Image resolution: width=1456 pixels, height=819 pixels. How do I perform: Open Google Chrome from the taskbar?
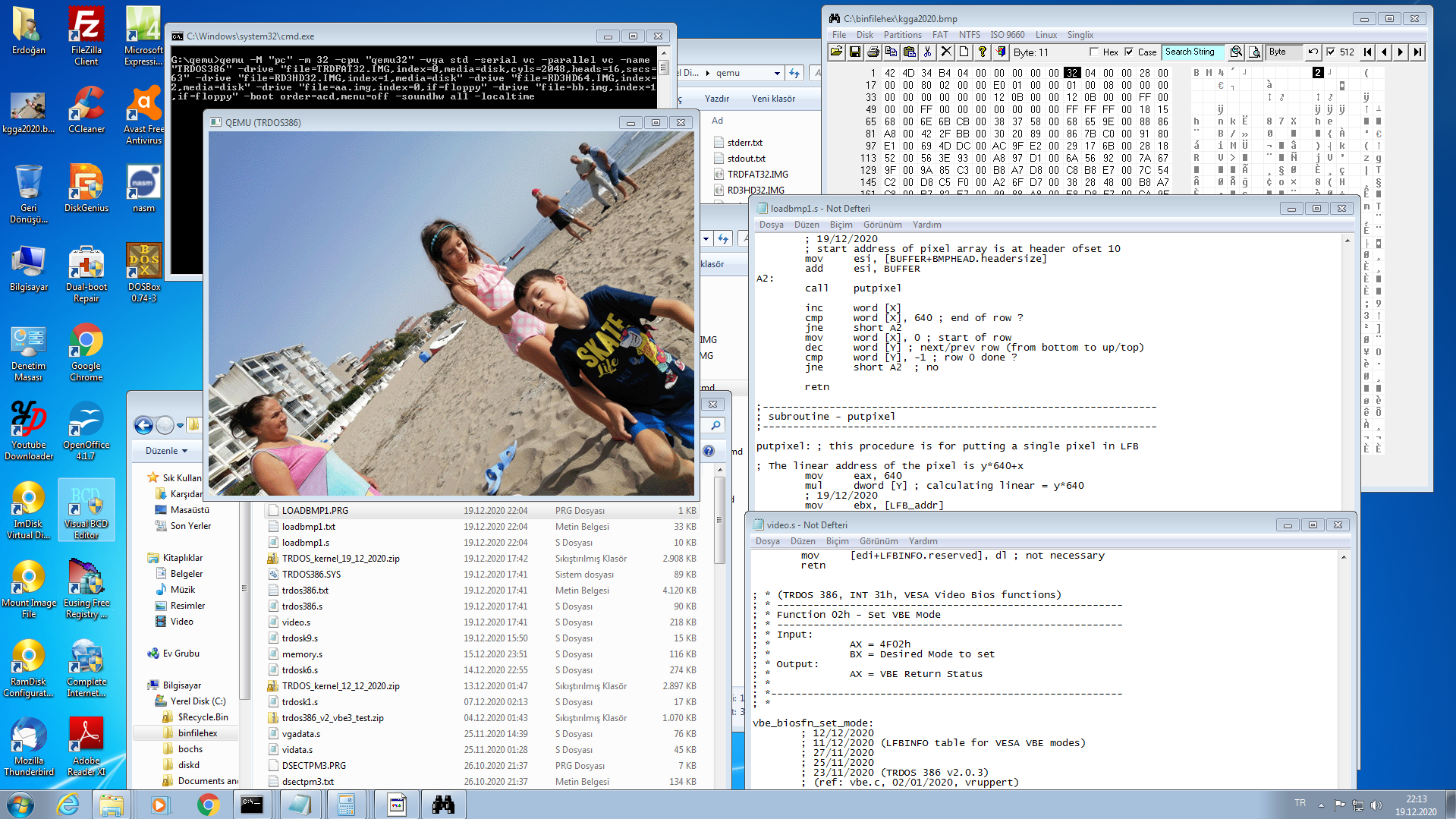coord(208,805)
